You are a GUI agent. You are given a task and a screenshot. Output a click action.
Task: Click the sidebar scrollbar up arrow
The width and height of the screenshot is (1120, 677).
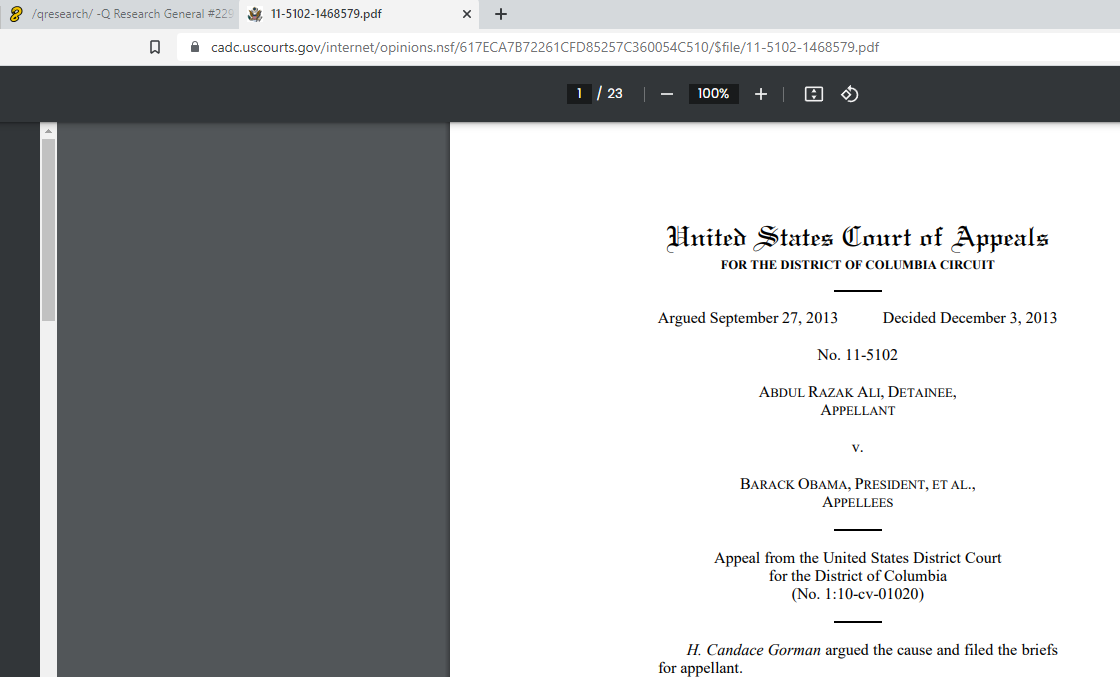click(x=48, y=131)
